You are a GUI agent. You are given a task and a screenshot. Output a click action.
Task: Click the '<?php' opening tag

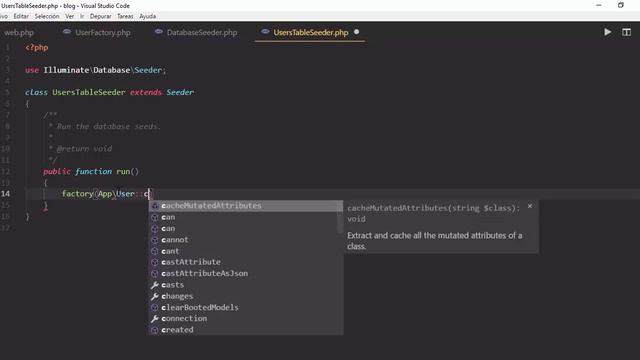coord(37,47)
